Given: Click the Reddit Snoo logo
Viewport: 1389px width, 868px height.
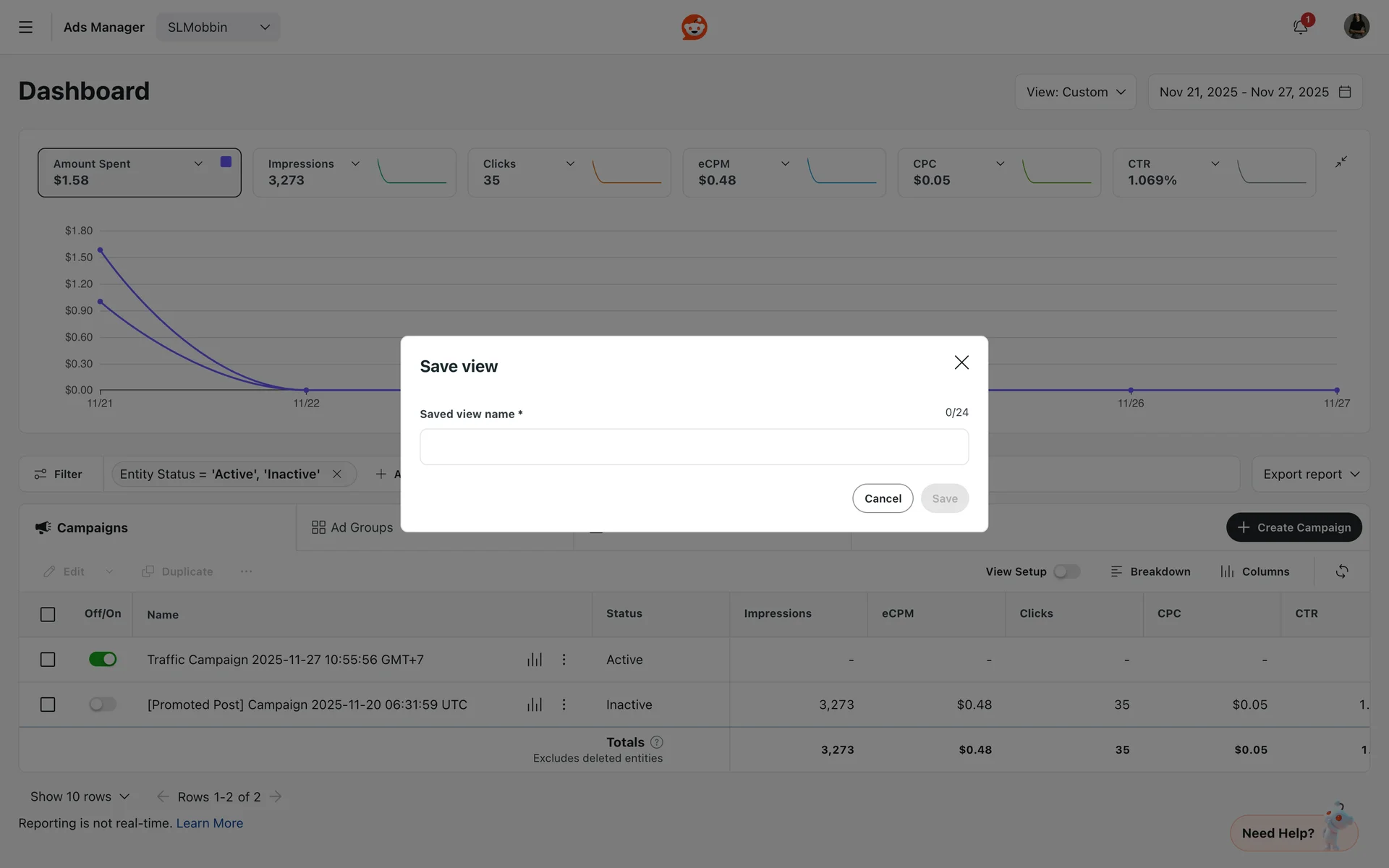Looking at the screenshot, I should [x=694, y=27].
